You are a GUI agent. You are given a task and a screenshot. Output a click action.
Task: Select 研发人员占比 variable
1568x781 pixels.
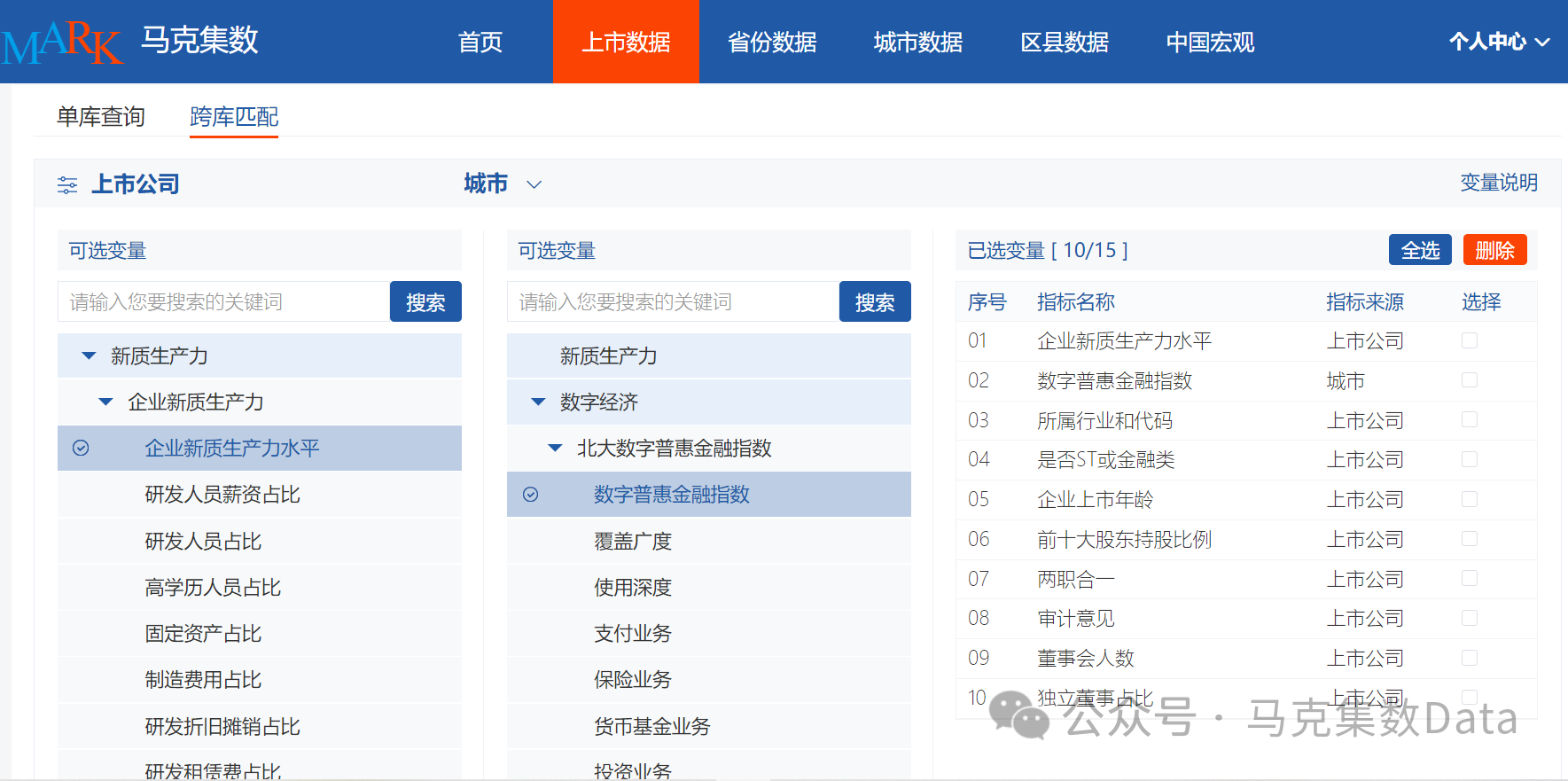click(259, 541)
